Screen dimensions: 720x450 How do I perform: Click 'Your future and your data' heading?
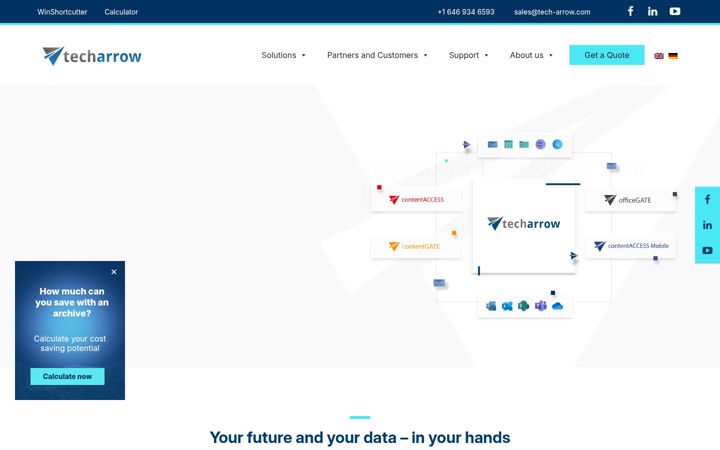pos(360,438)
